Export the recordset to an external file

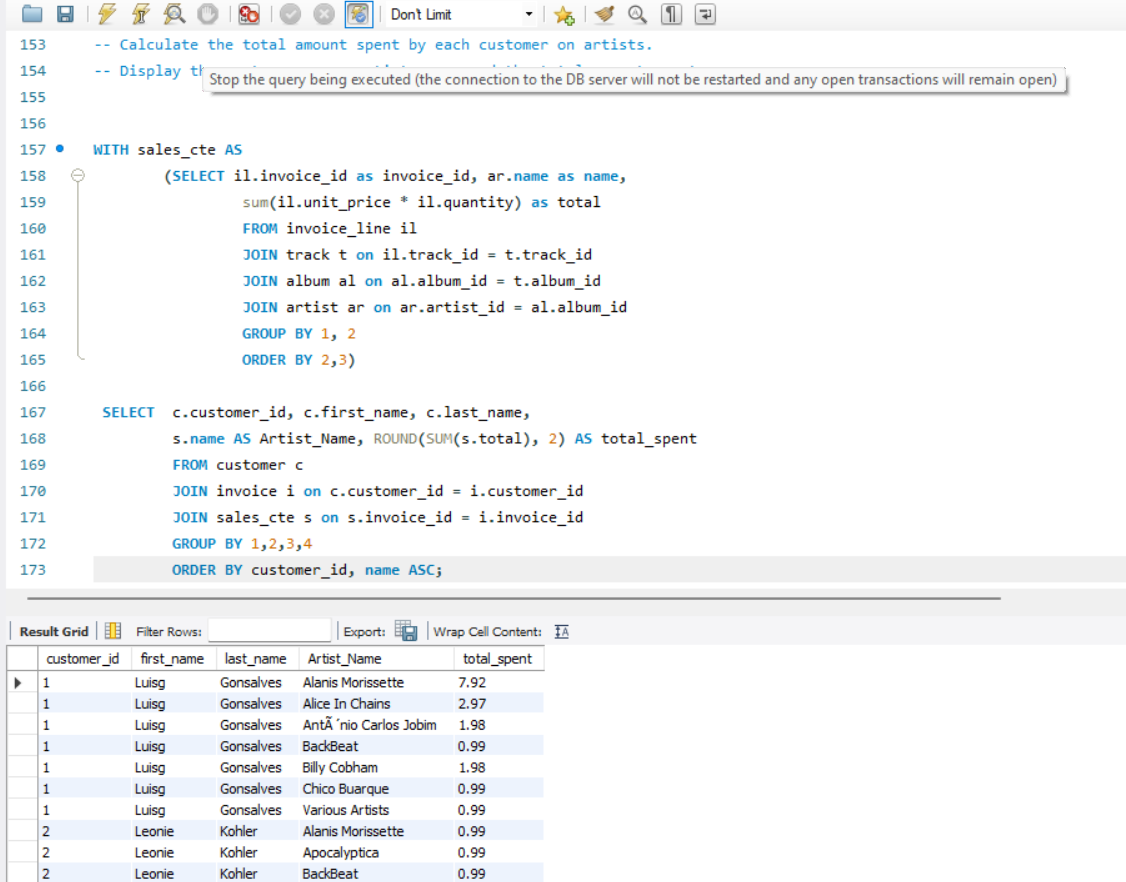[406, 631]
